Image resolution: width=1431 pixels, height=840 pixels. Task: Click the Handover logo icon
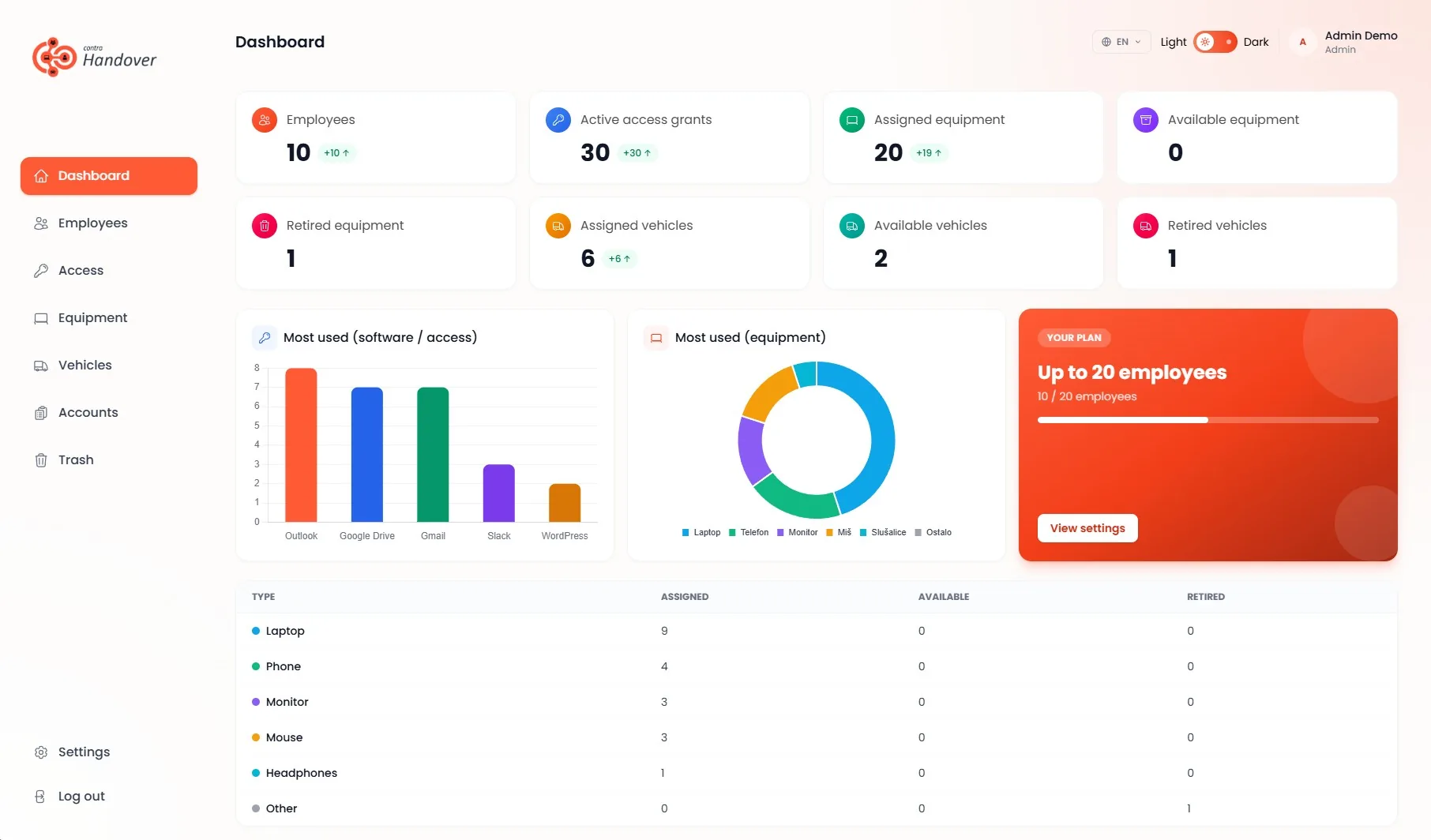[54, 57]
